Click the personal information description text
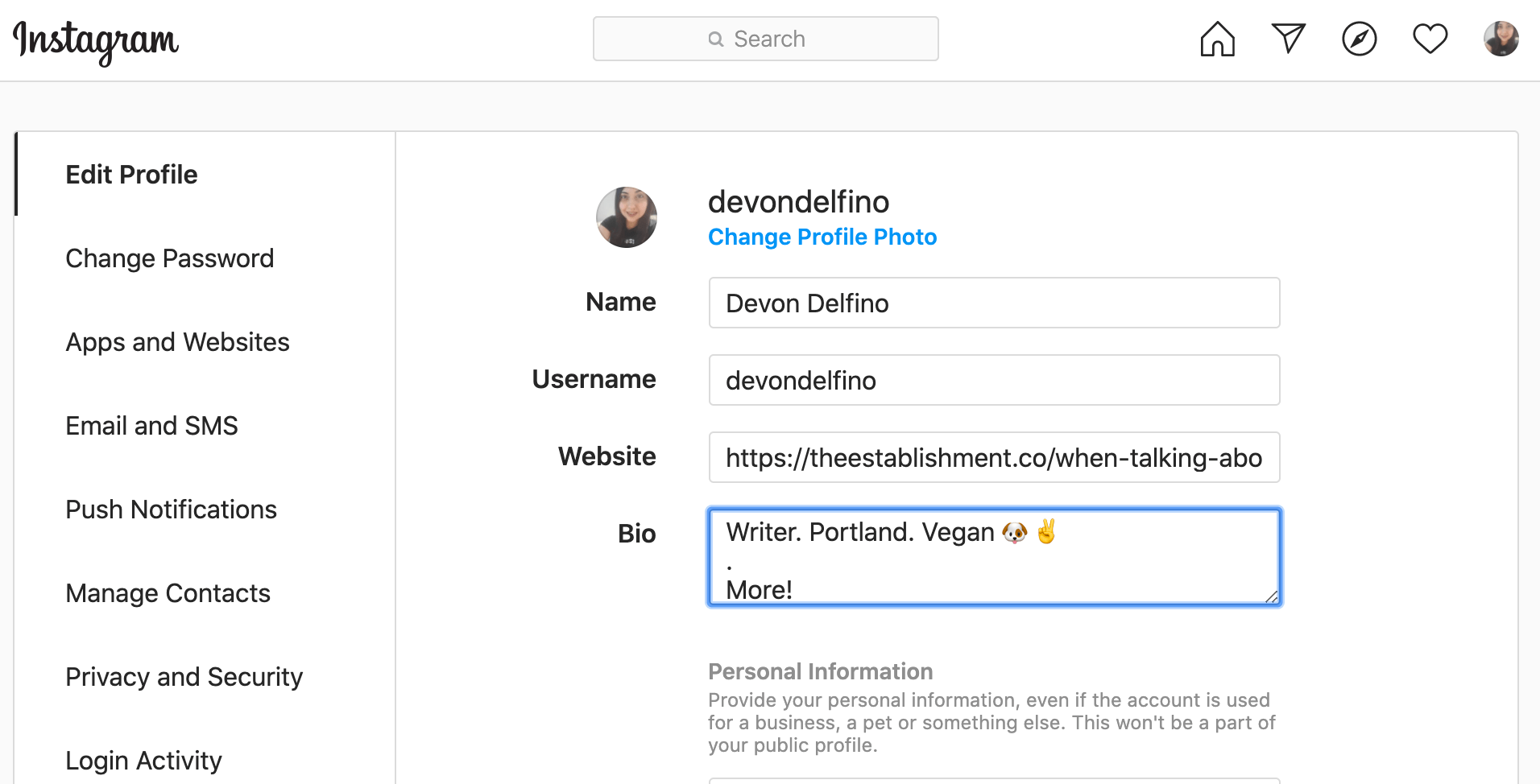The image size is (1540, 784). tap(991, 723)
